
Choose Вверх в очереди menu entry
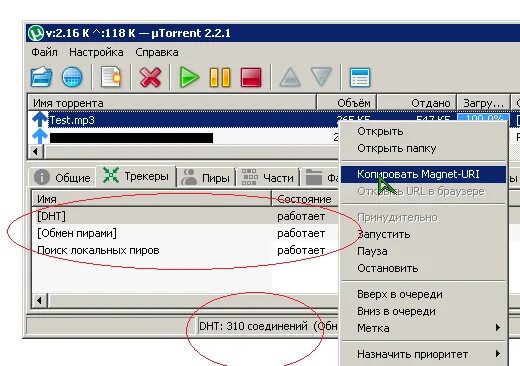tap(423, 294)
